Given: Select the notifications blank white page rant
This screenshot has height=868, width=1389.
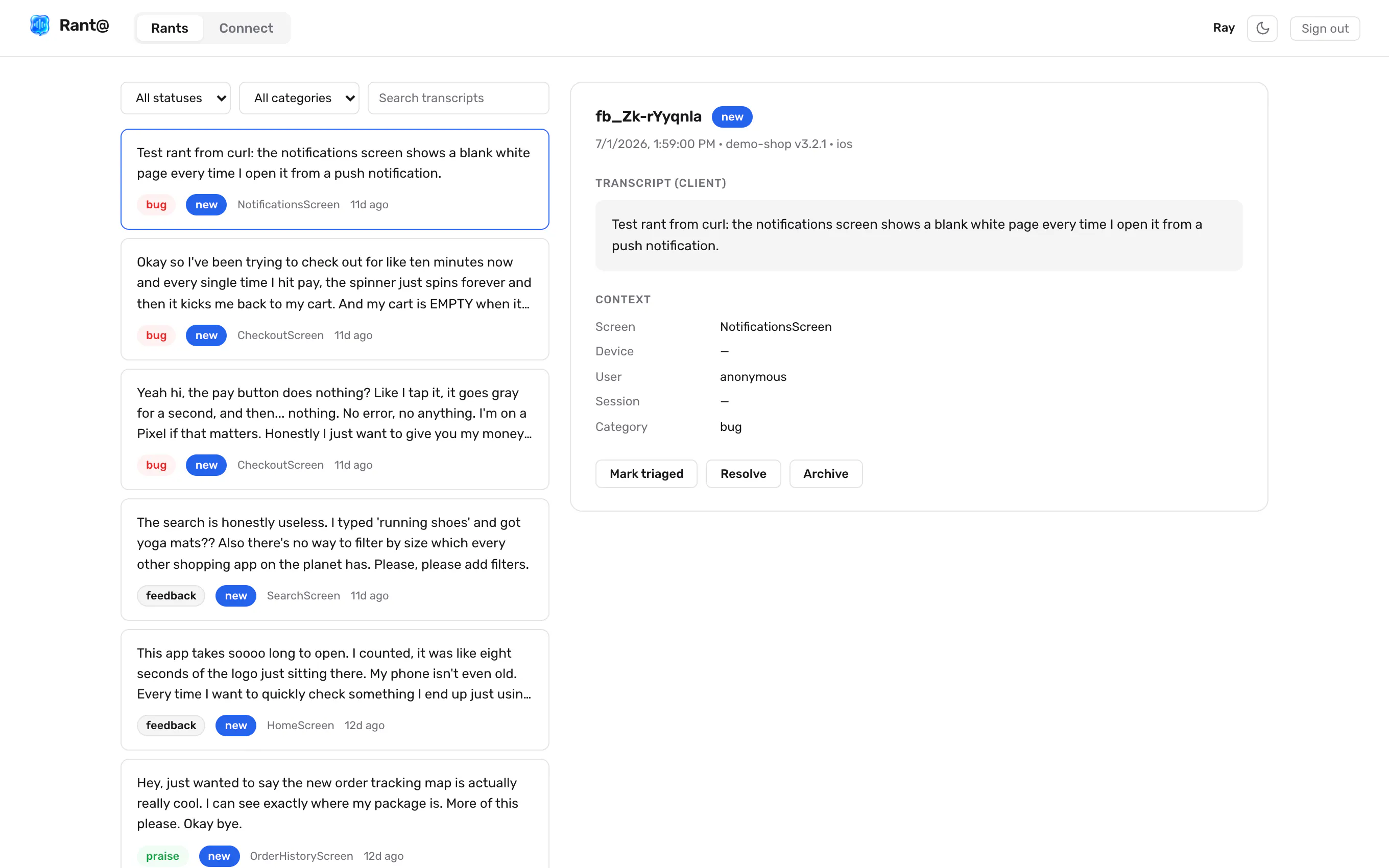Looking at the screenshot, I should tap(334, 179).
